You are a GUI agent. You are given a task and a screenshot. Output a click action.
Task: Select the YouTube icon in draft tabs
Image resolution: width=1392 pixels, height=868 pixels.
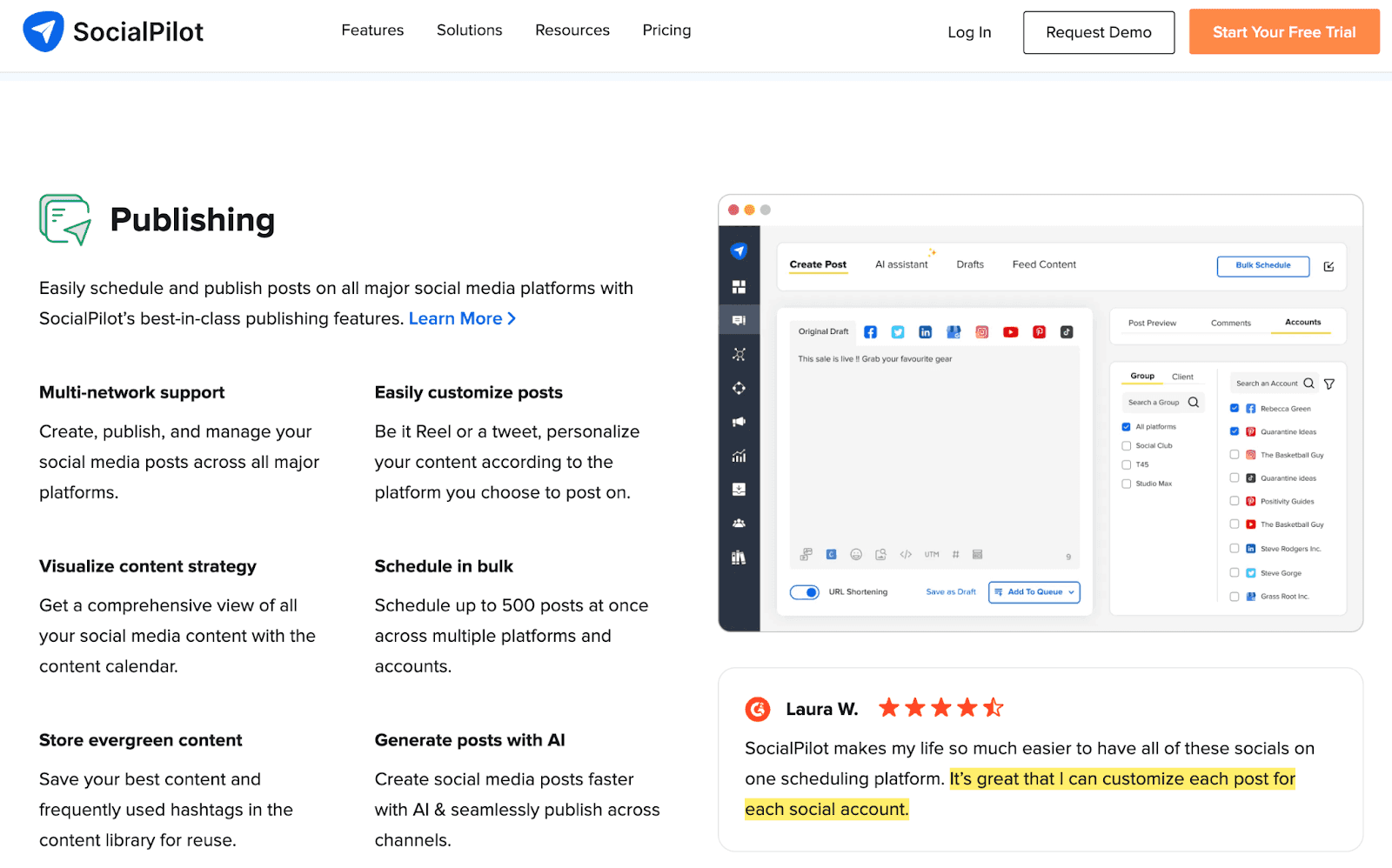[x=1010, y=332]
